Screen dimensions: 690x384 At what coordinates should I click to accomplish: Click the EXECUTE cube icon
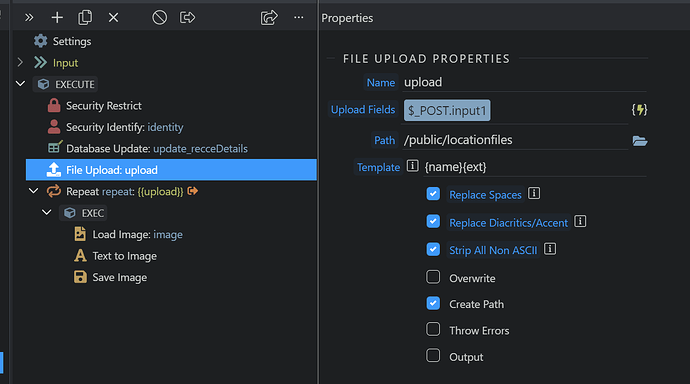(x=44, y=84)
